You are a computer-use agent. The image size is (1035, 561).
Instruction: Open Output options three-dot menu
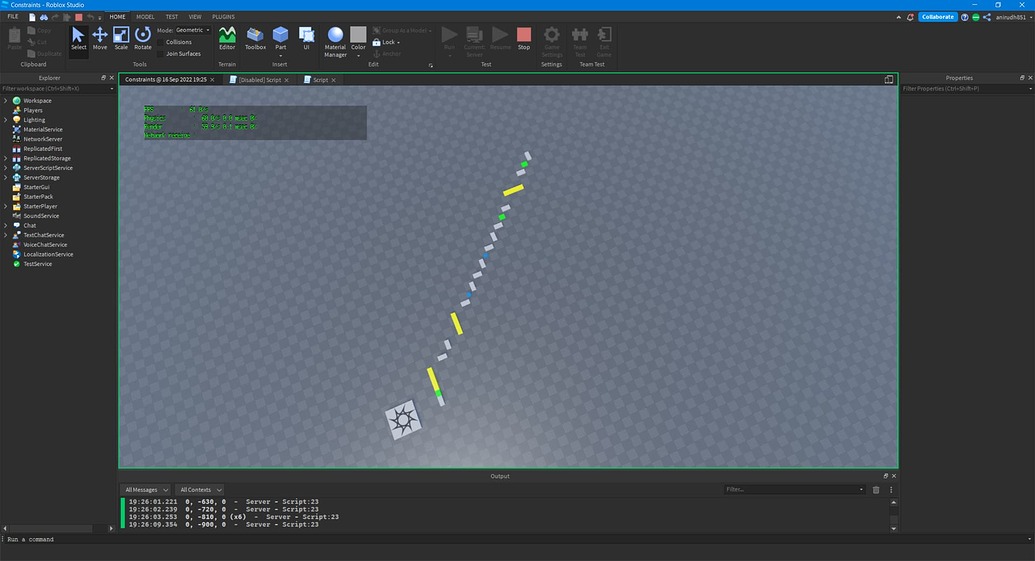(891, 490)
